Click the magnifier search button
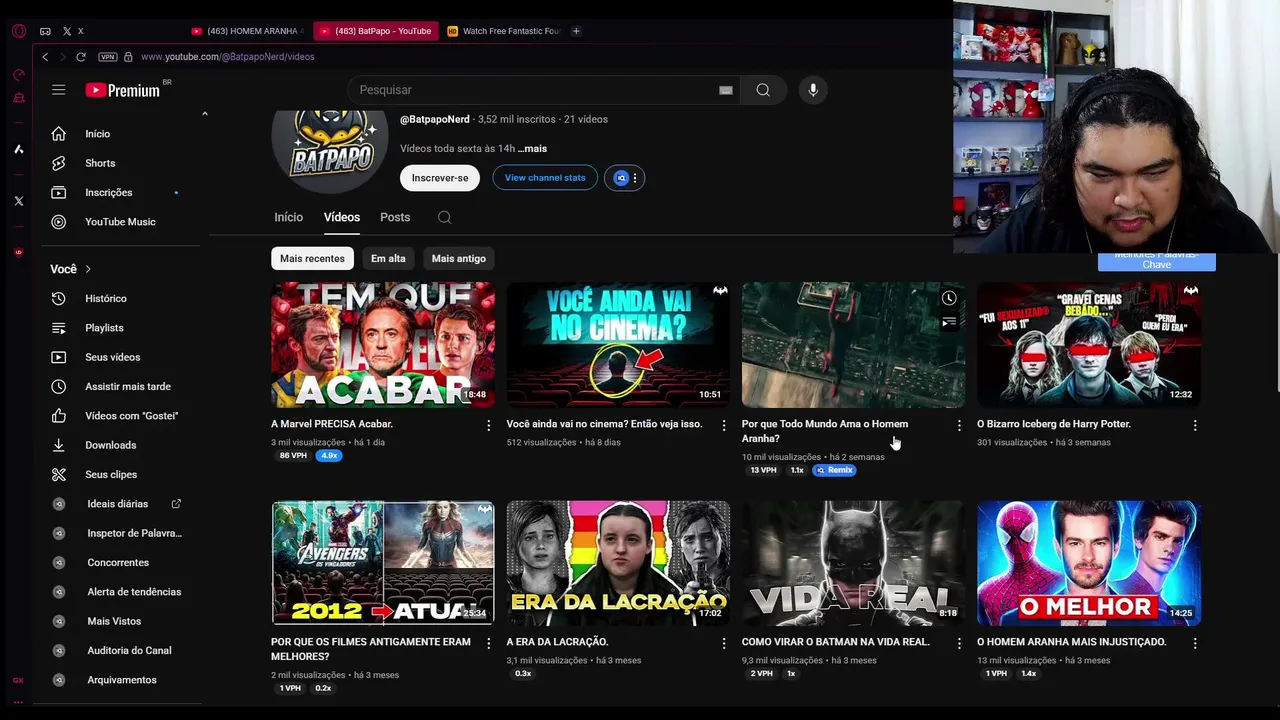The height and width of the screenshot is (720, 1280). 763,90
